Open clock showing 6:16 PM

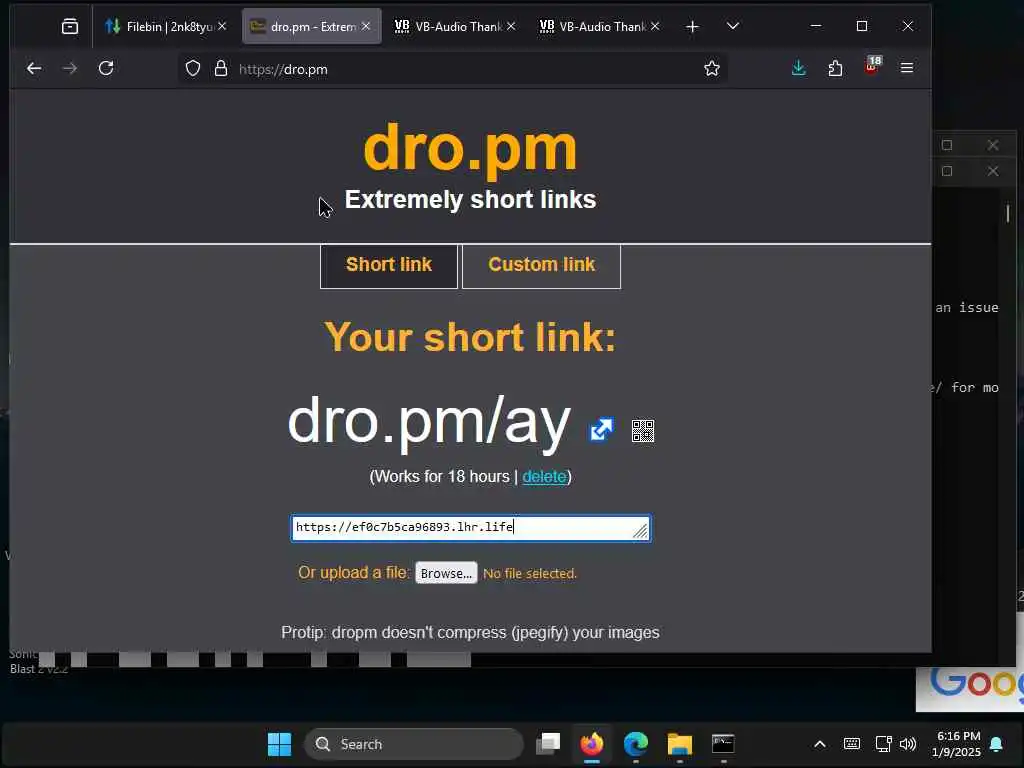[956, 744]
